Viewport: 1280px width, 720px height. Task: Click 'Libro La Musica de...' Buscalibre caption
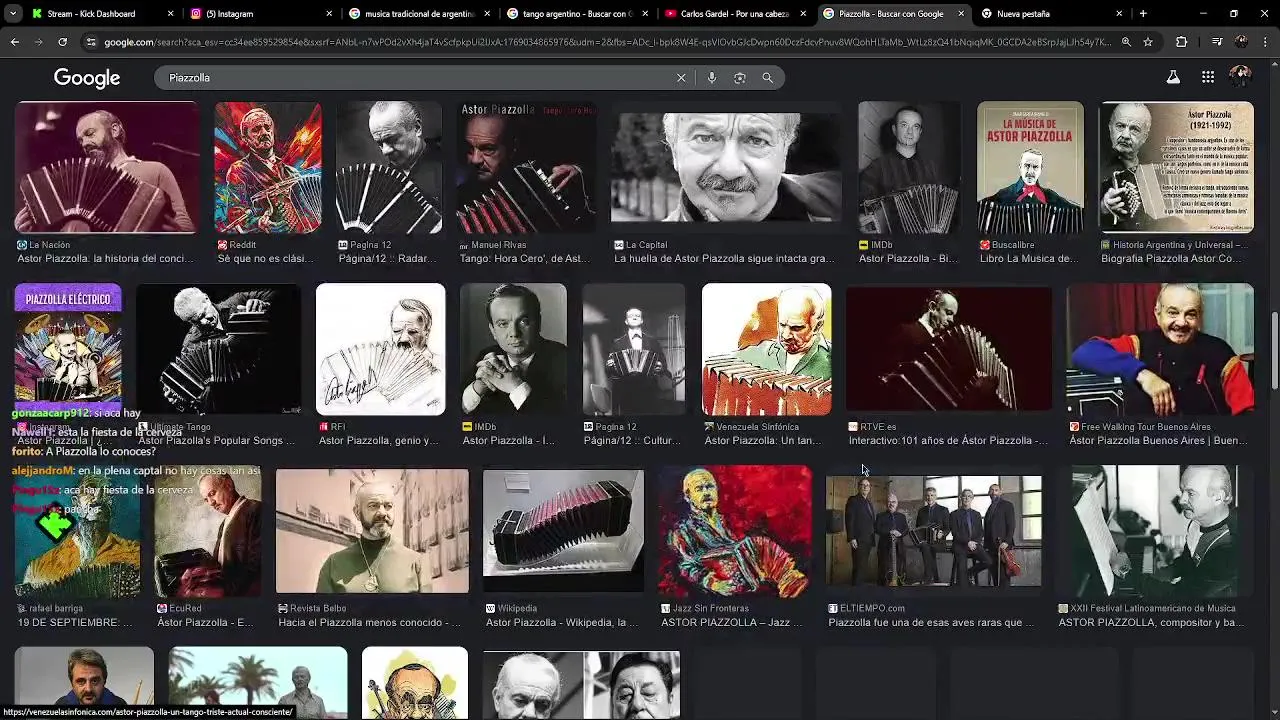coord(1029,258)
